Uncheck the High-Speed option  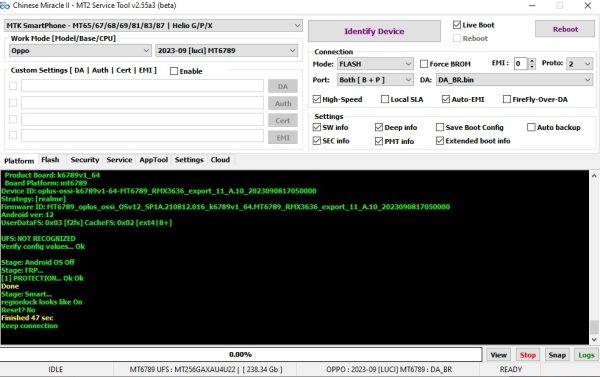(x=316, y=99)
